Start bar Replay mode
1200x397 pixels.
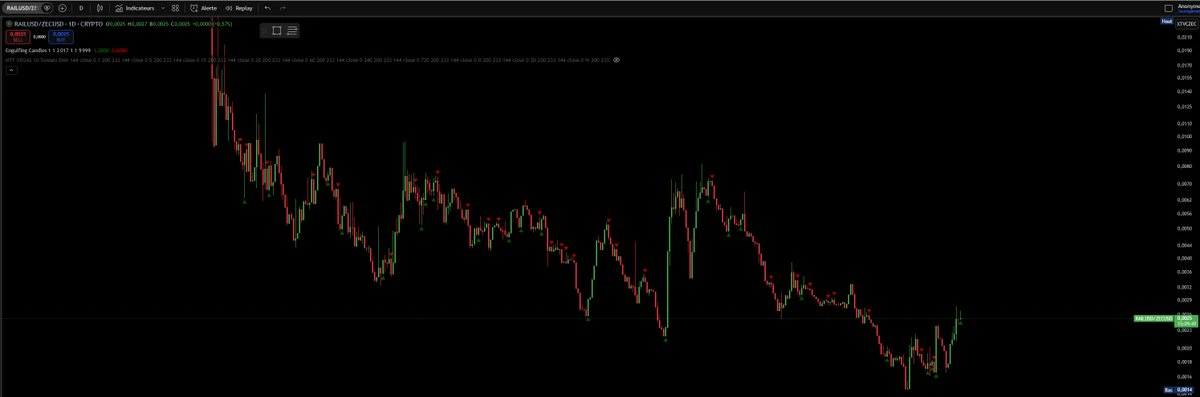coord(238,7)
